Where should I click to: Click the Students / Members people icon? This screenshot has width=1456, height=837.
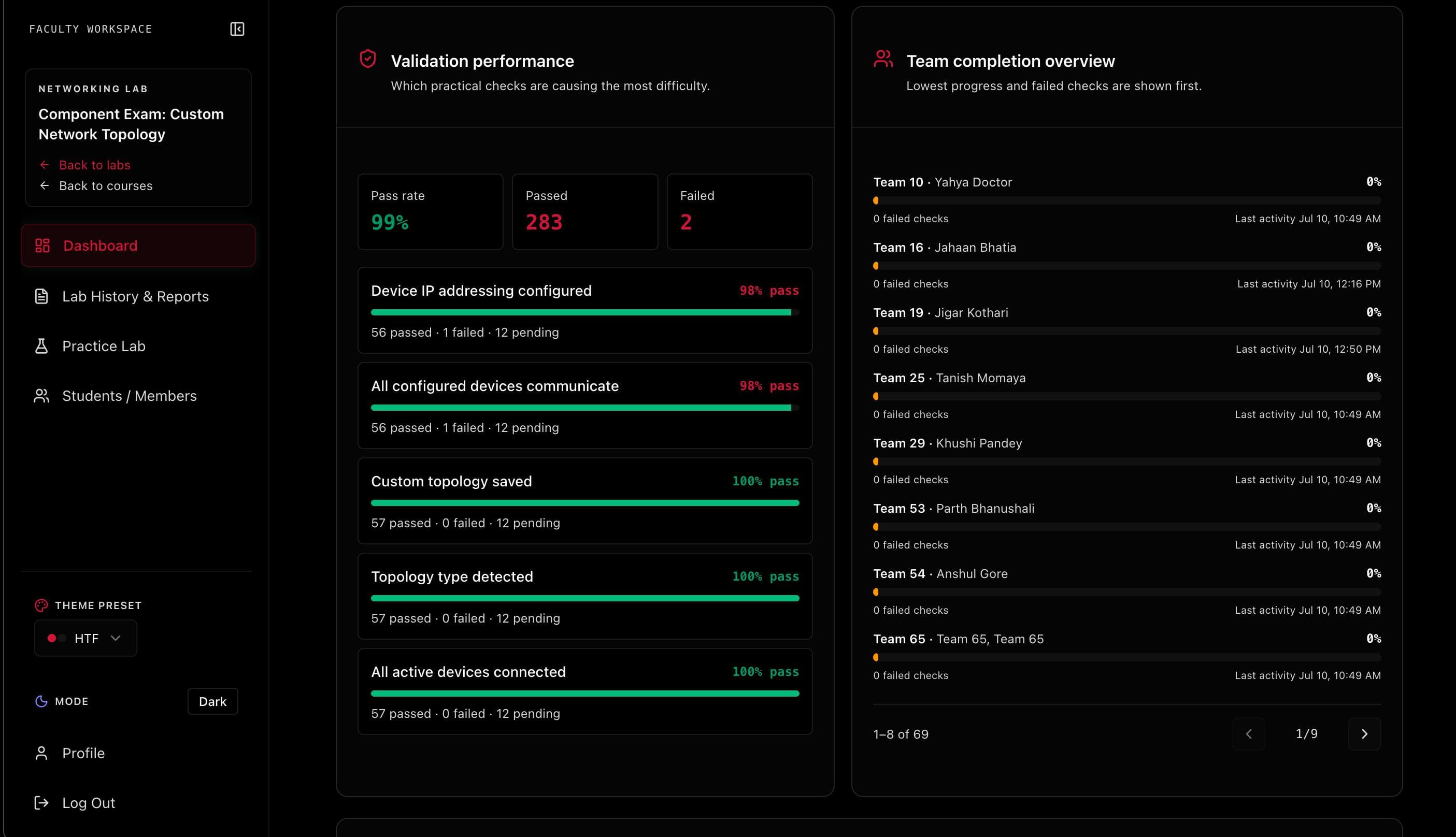click(x=41, y=396)
